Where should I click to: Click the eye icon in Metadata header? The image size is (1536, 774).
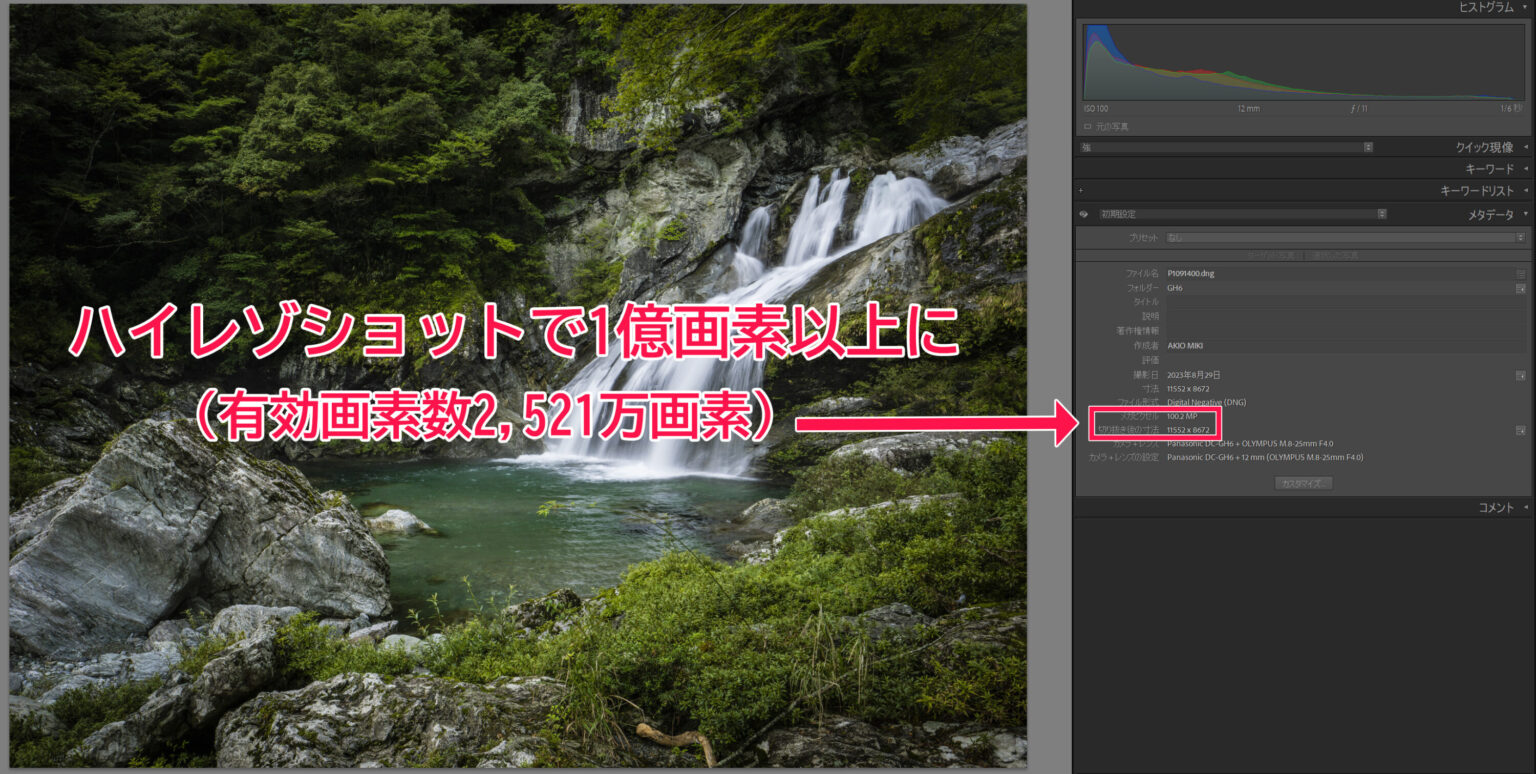point(1083,214)
